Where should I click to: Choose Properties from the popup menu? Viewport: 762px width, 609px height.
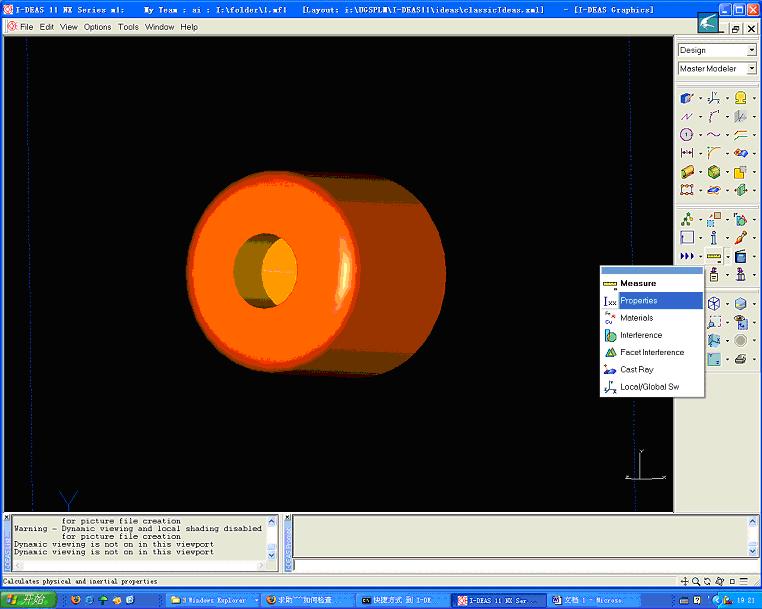click(652, 301)
